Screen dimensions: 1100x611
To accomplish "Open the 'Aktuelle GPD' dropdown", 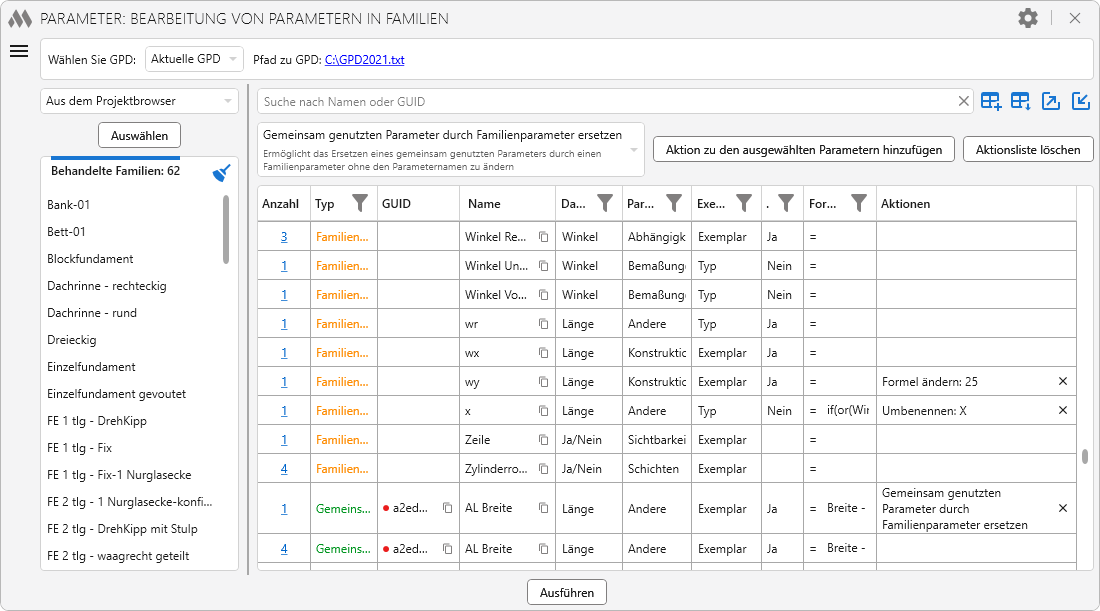I will point(194,59).
